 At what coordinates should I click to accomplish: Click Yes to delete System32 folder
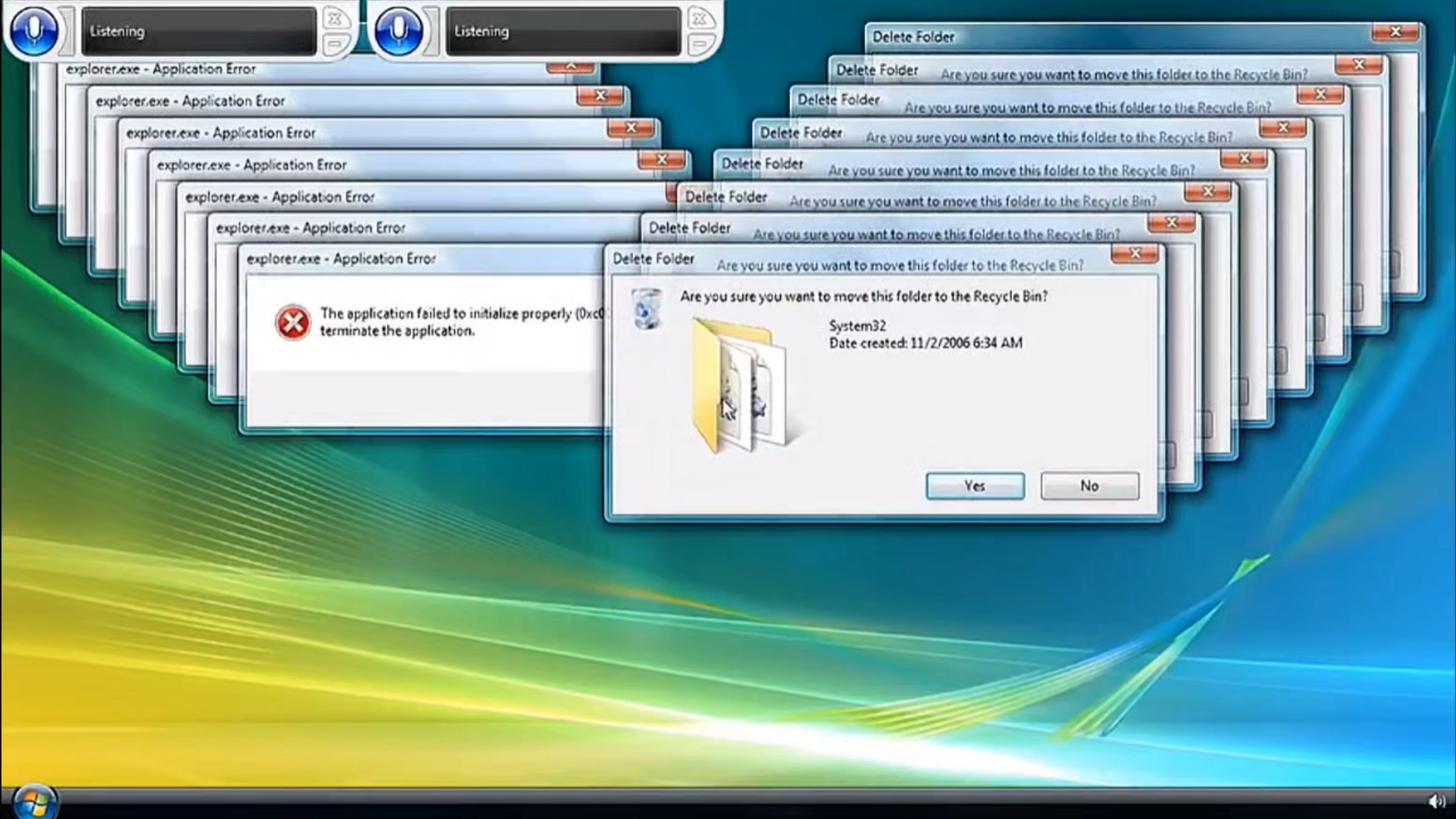975,486
